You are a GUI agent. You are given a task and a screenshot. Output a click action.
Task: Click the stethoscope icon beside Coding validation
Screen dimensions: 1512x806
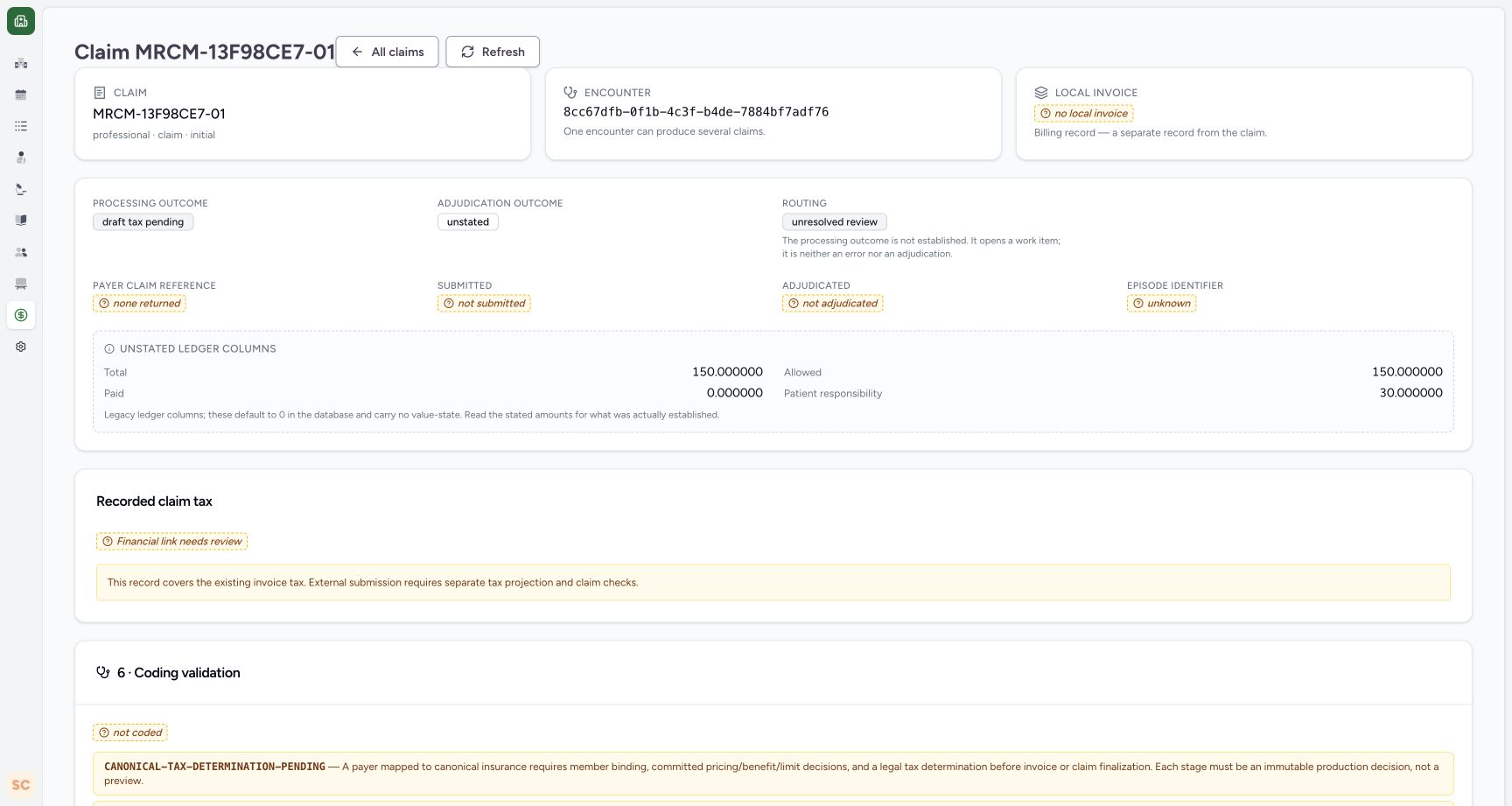103,673
